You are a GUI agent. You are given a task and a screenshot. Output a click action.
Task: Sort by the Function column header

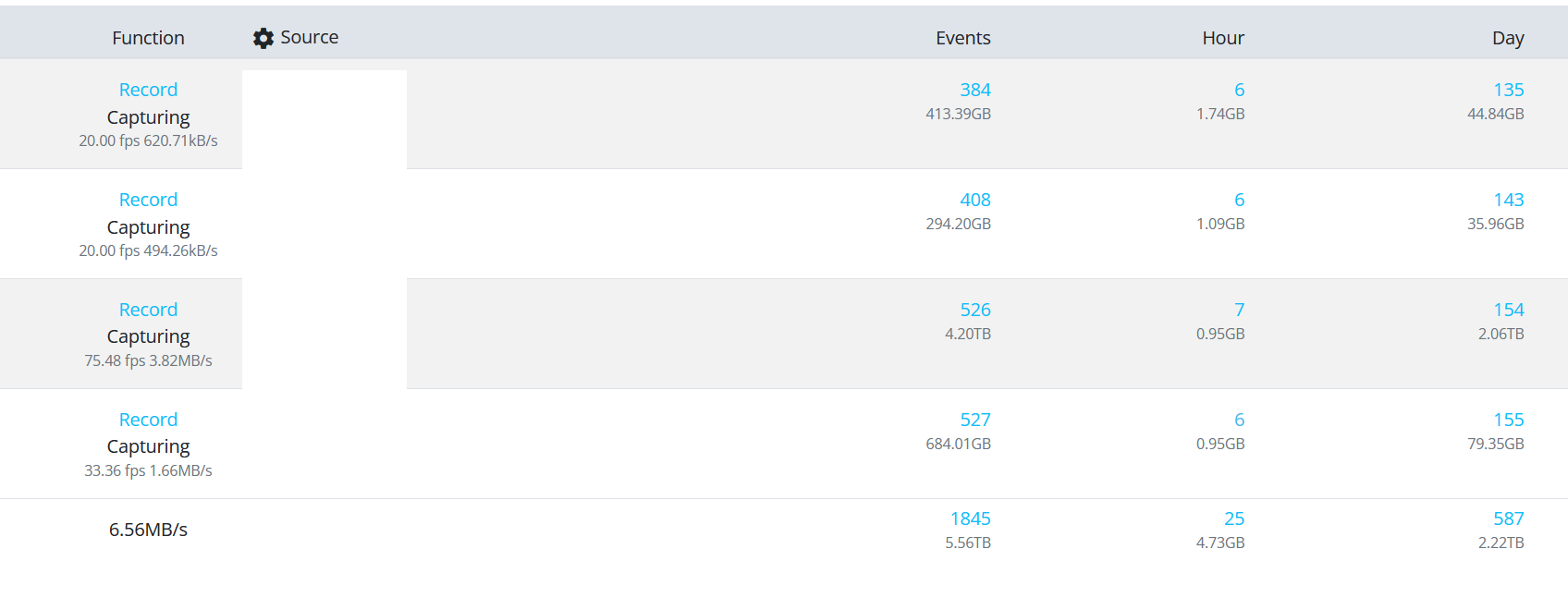point(148,38)
